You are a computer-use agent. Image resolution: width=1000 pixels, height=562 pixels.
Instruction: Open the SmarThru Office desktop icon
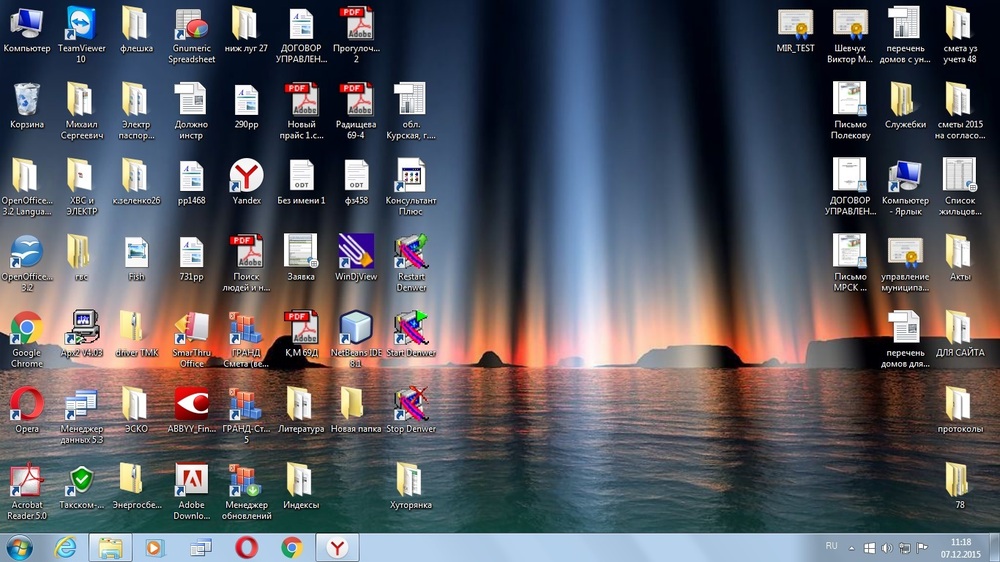[x=191, y=328]
